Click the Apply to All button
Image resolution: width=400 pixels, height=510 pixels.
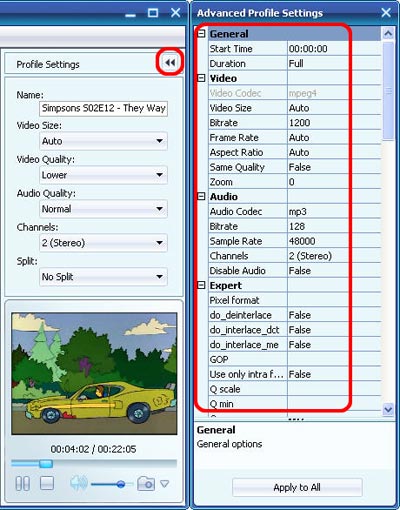coord(297,487)
